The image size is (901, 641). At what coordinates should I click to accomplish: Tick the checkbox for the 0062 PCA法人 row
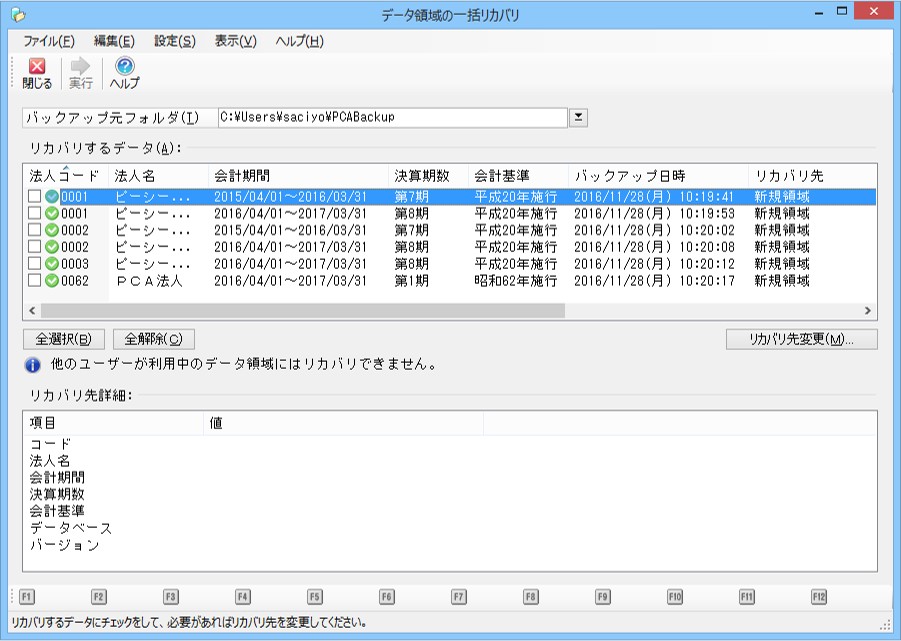tap(35, 281)
